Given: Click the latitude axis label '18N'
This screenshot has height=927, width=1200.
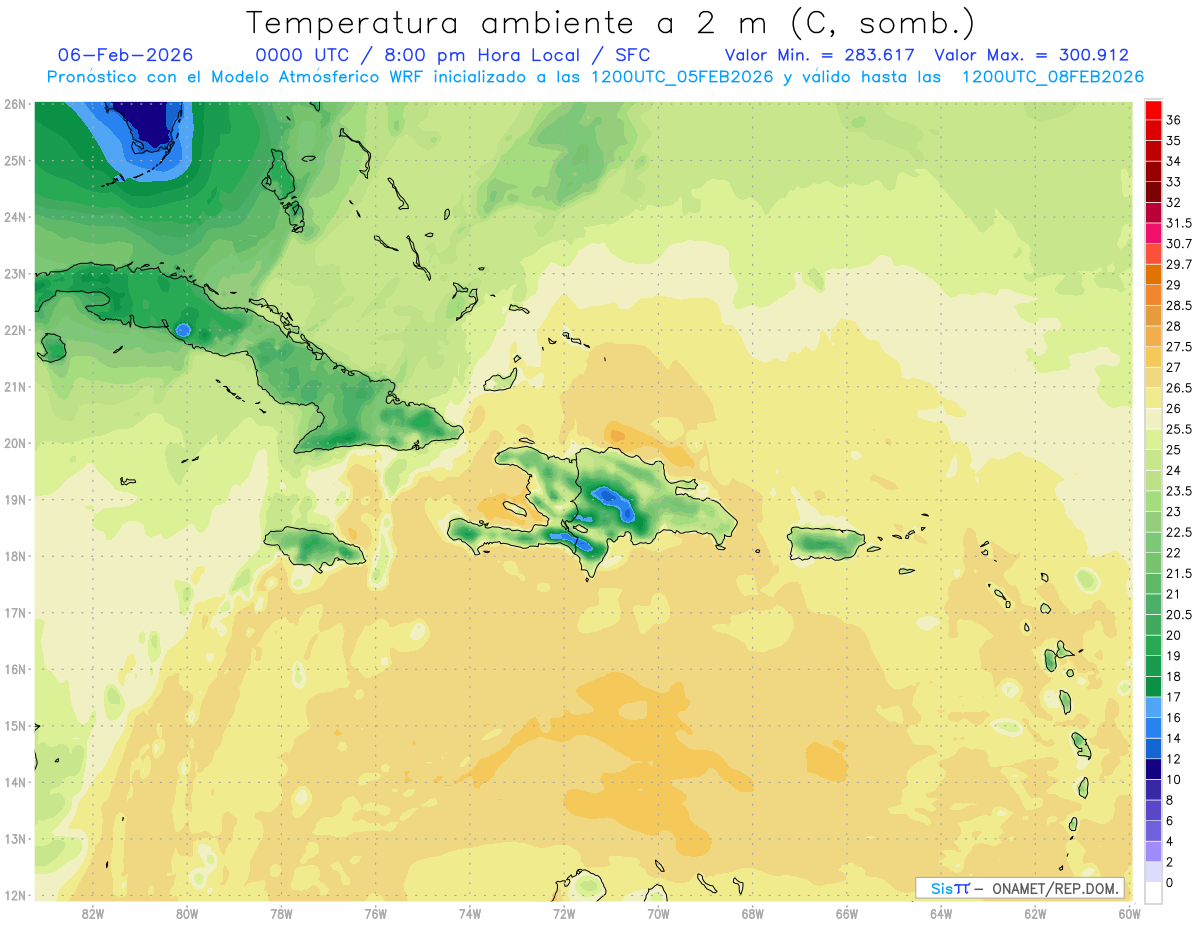Looking at the screenshot, I should [x=15, y=556].
